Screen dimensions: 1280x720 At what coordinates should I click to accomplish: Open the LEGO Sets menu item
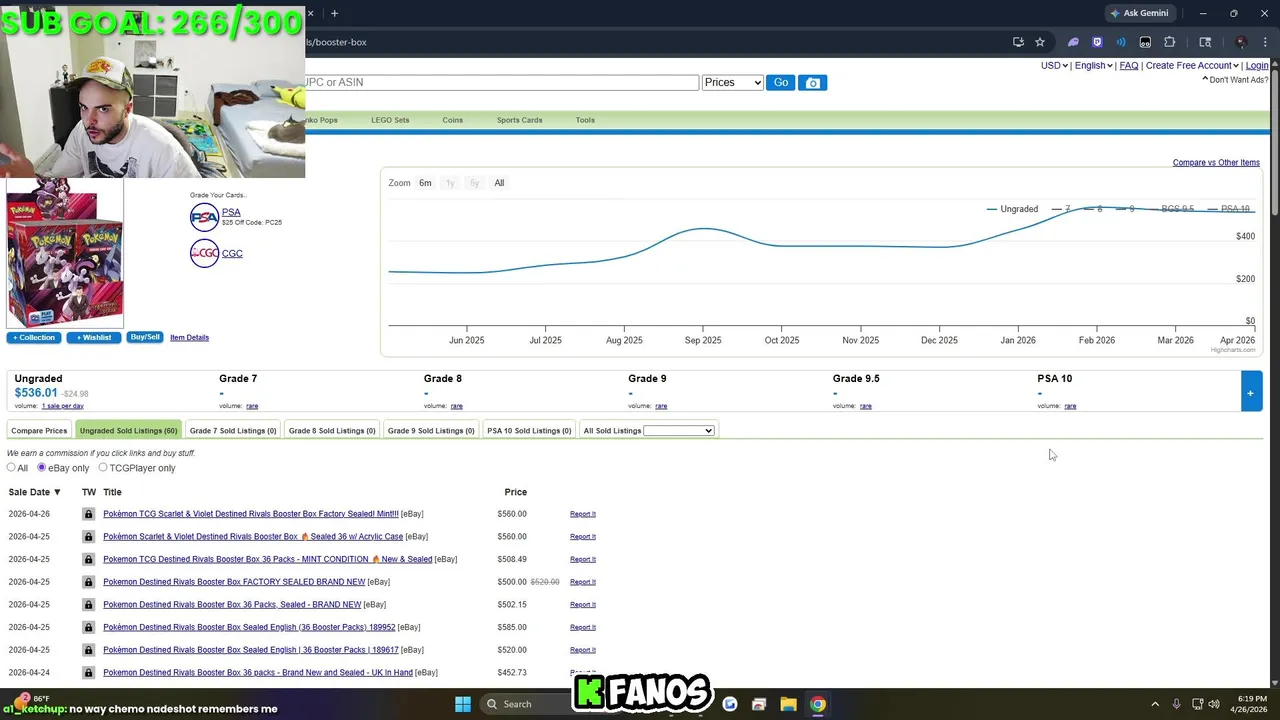pyautogui.click(x=390, y=120)
